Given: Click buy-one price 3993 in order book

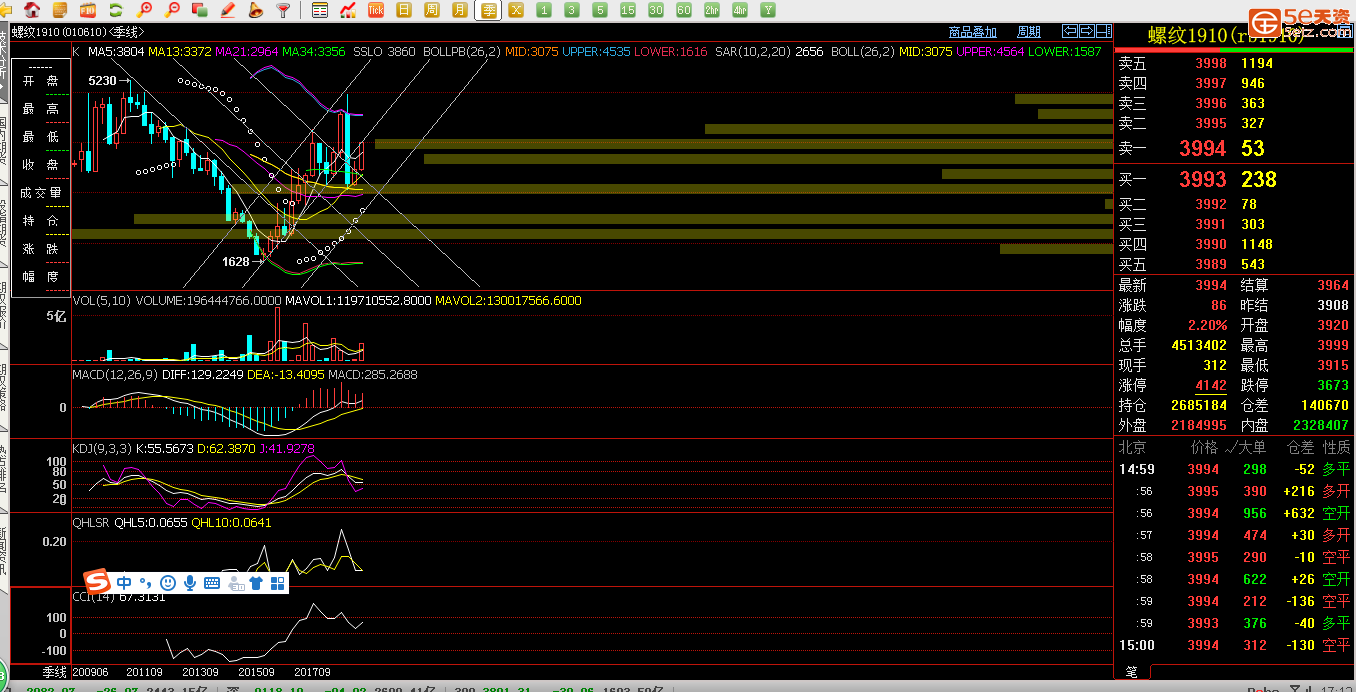Looking at the screenshot, I should 1203,180.
